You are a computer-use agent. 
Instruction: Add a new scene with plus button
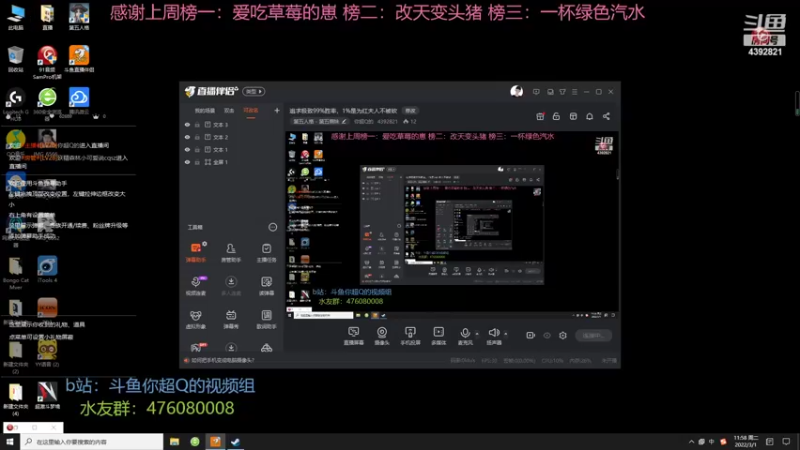pyautogui.click(x=277, y=110)
